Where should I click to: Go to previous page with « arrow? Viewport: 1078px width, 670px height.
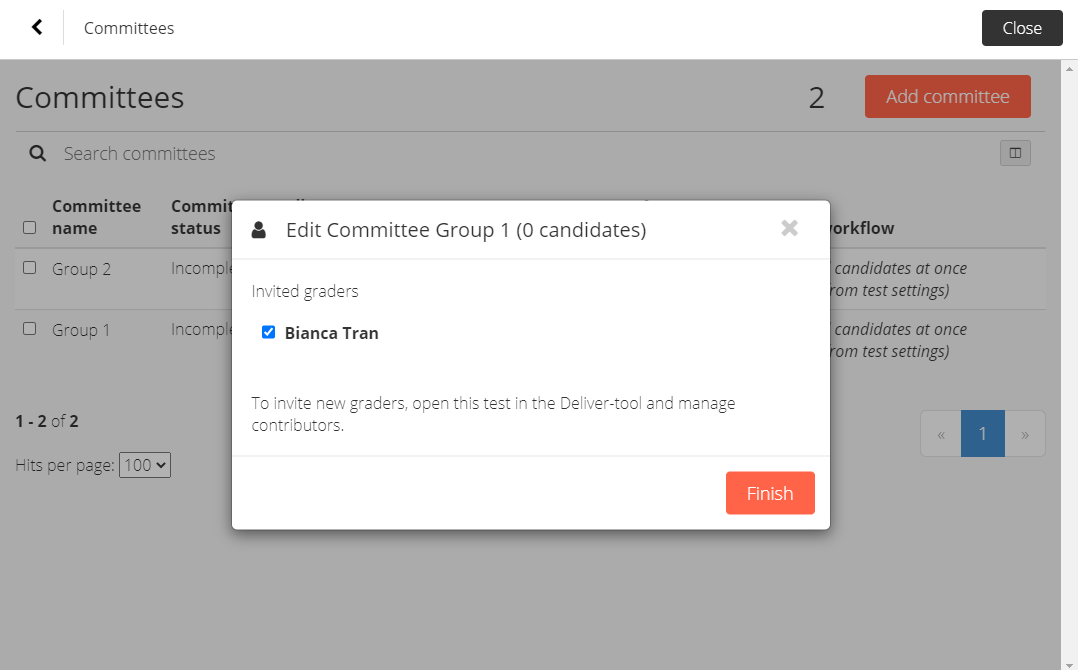pos(940,434)
